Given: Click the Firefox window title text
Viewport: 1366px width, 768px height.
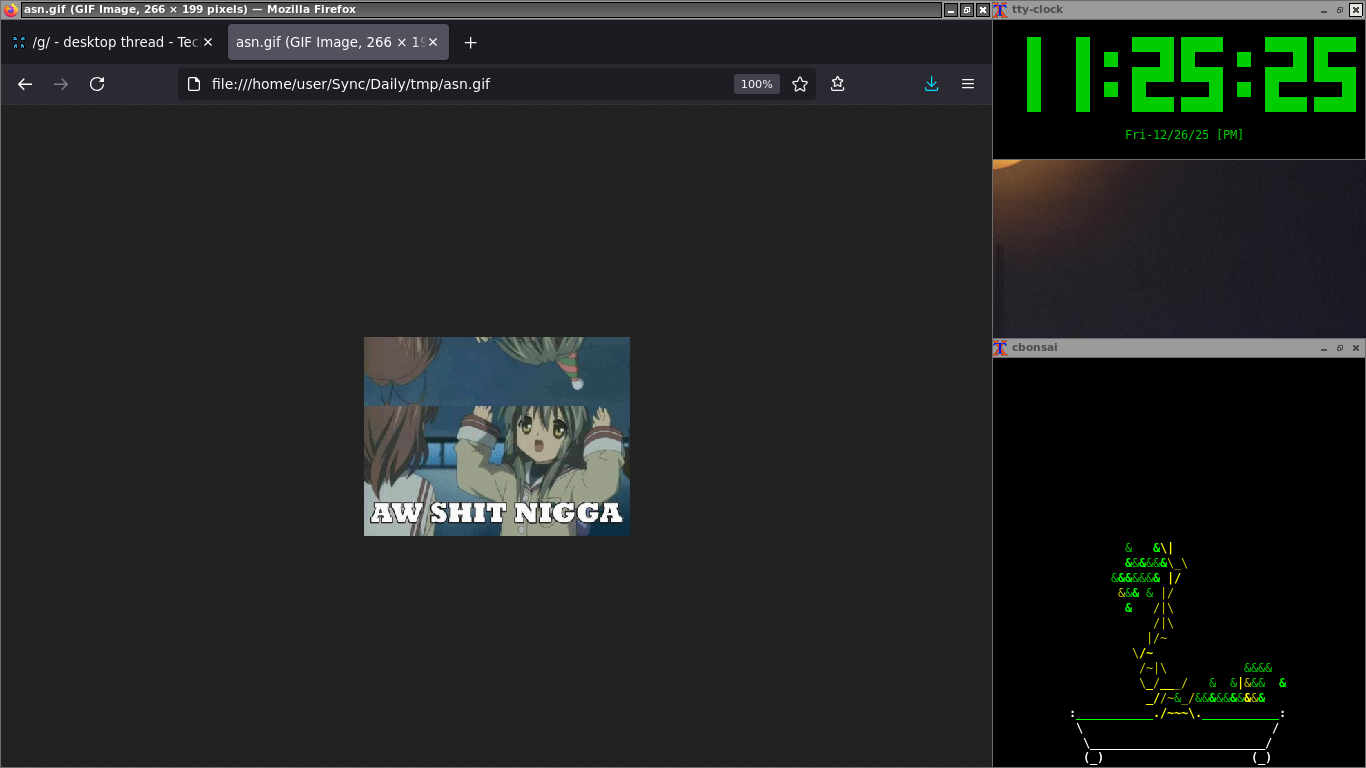Looking at the screenshot, I should click(190, 10).
